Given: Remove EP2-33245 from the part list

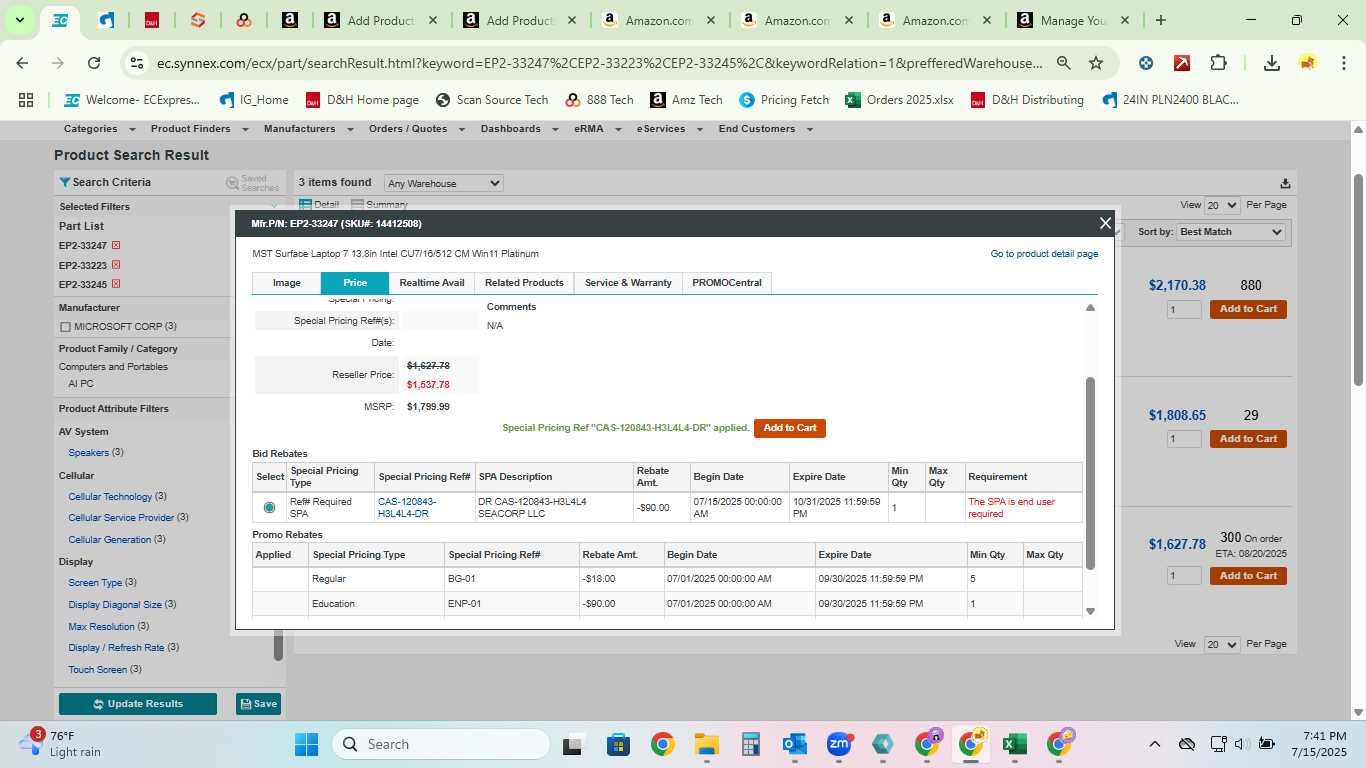Looking at the screenshot, I should [116, 284].
